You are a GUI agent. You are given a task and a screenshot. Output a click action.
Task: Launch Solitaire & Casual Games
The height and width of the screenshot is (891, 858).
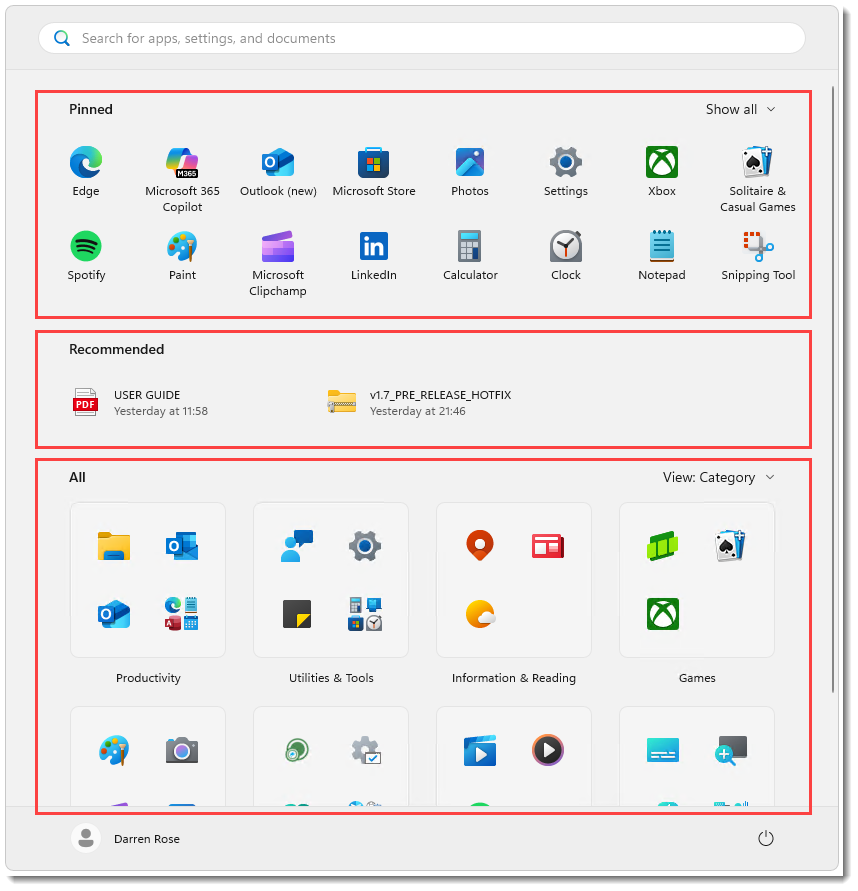757,162
